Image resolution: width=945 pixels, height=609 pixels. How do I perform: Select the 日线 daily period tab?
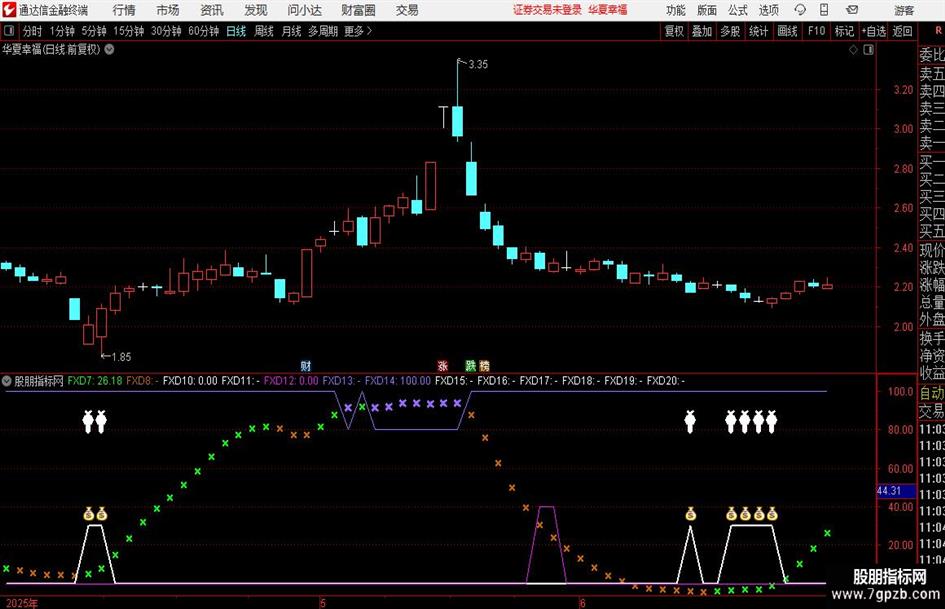click(x=236, y=31)
